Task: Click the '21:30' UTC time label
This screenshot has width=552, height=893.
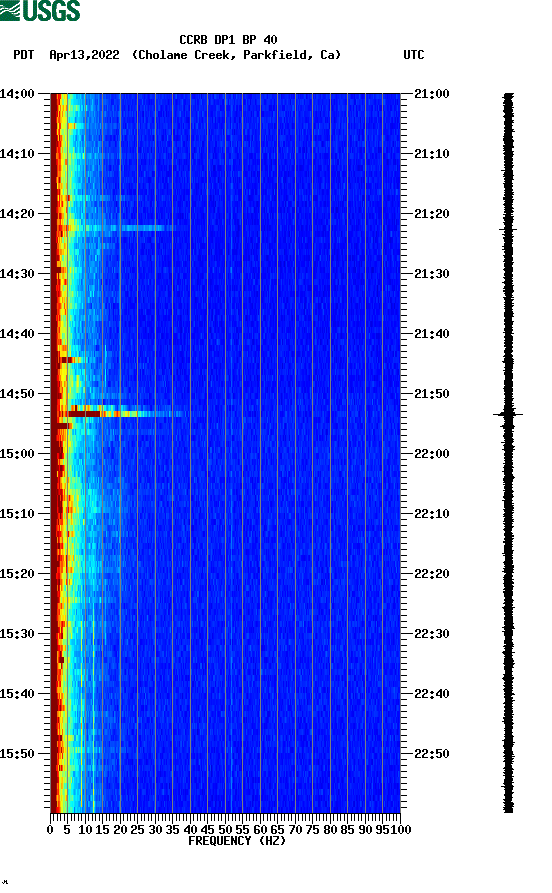Action: [432, 273]
